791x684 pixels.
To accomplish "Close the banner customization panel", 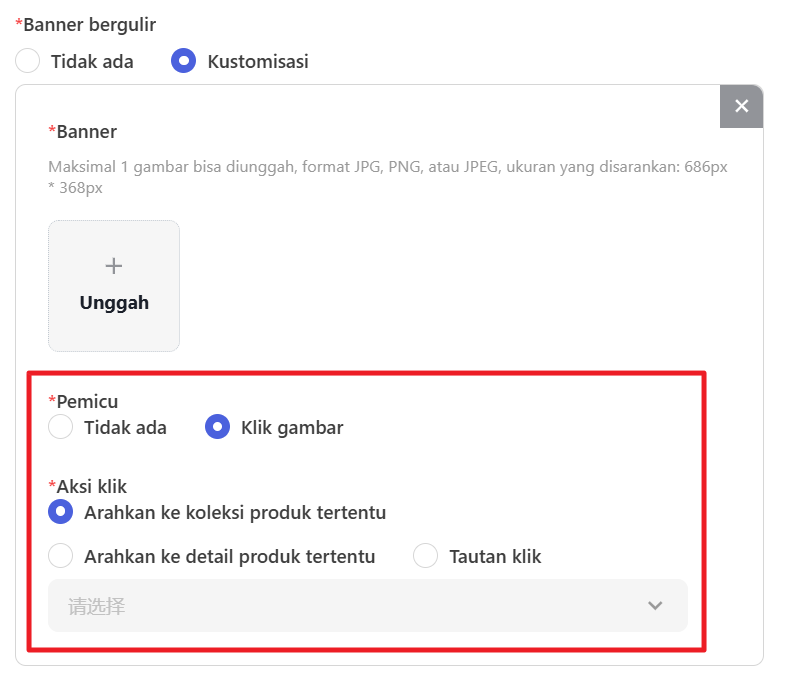I will pyautogui.click(x=741, y=106).
